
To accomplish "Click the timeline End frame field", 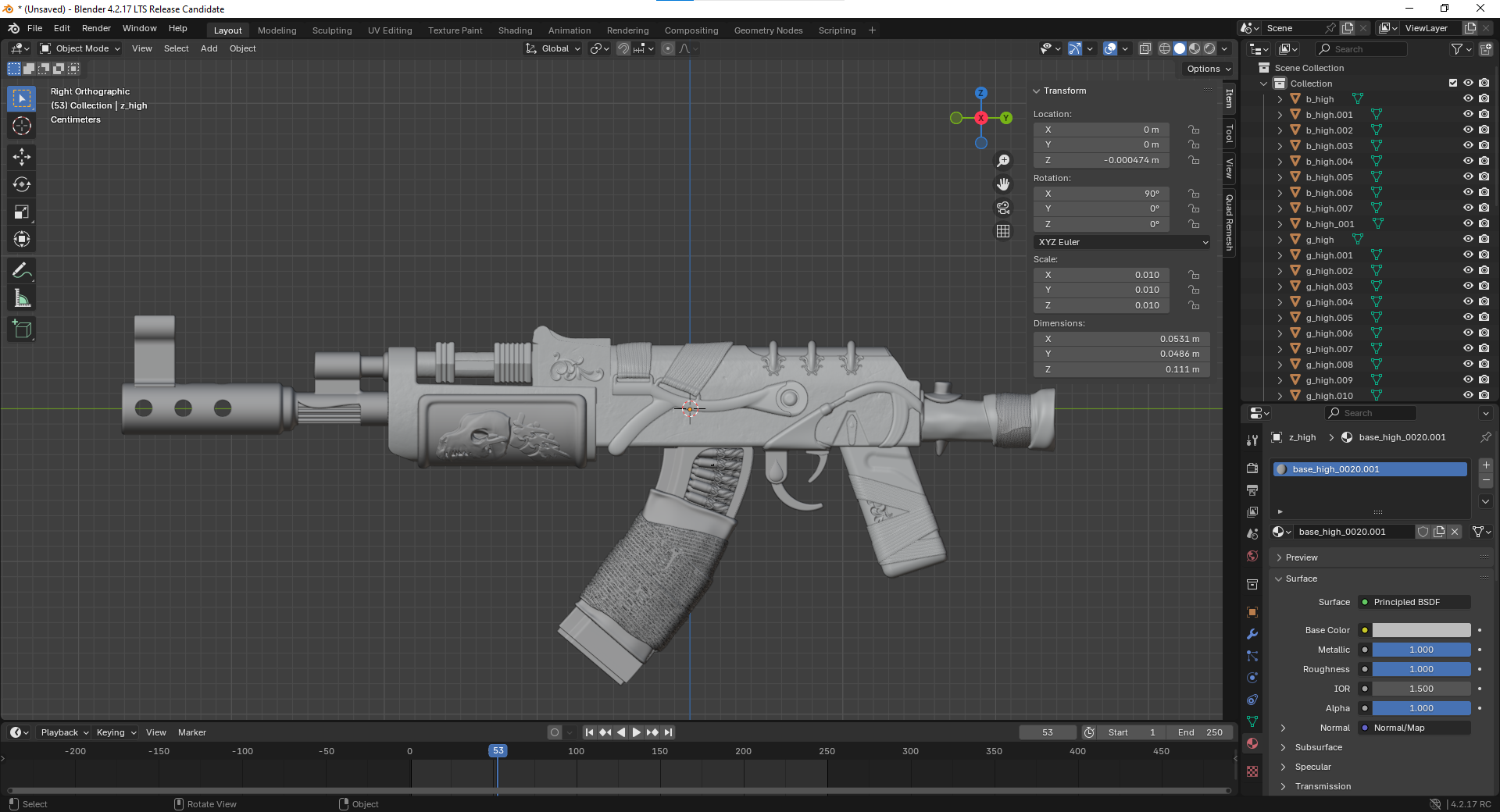I will tap(1201, 732).
